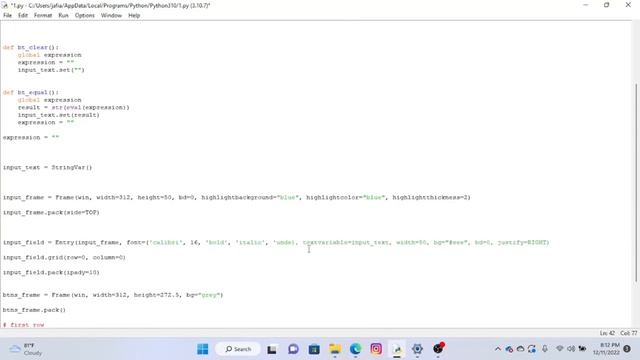640x360 pixels.
Task: Open the taskbar app with red badge
Action: click(438, 348)
